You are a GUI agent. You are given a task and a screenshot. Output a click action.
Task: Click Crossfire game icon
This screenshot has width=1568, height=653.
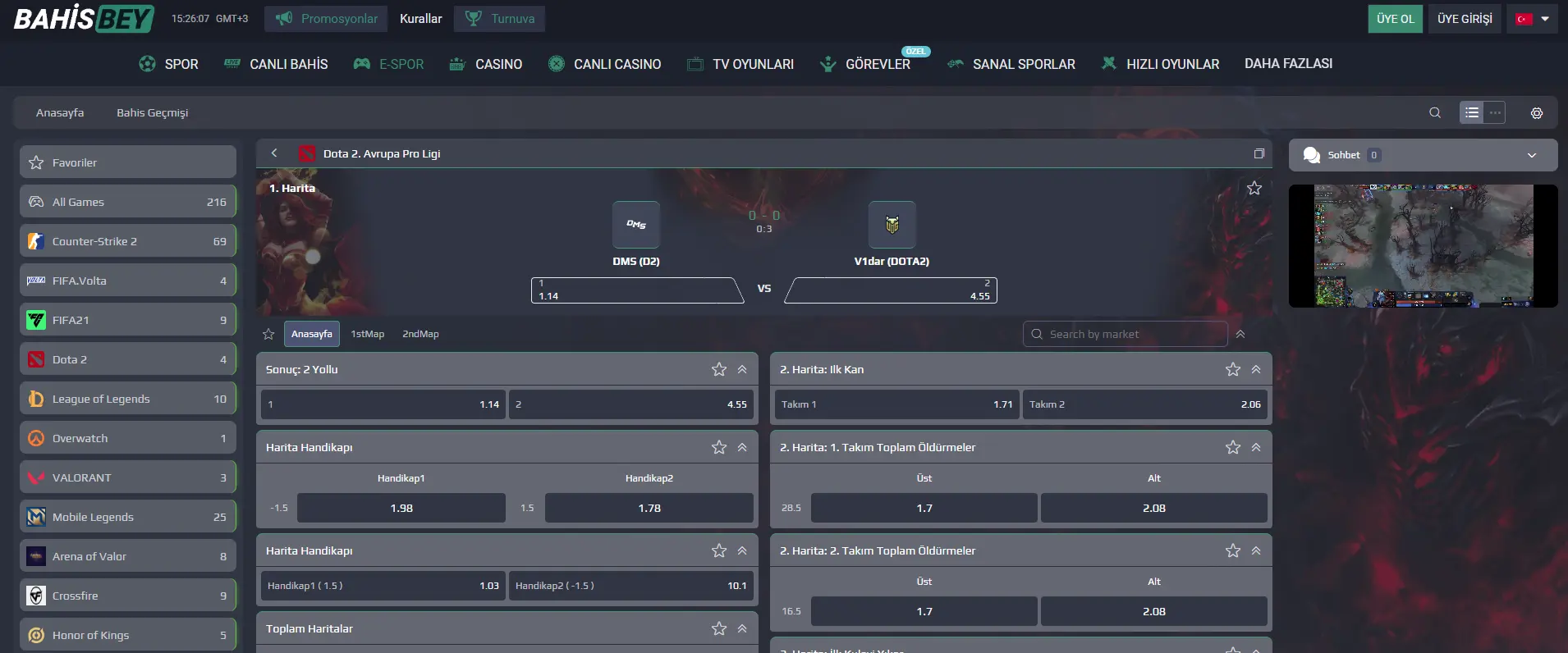(36, 596)
